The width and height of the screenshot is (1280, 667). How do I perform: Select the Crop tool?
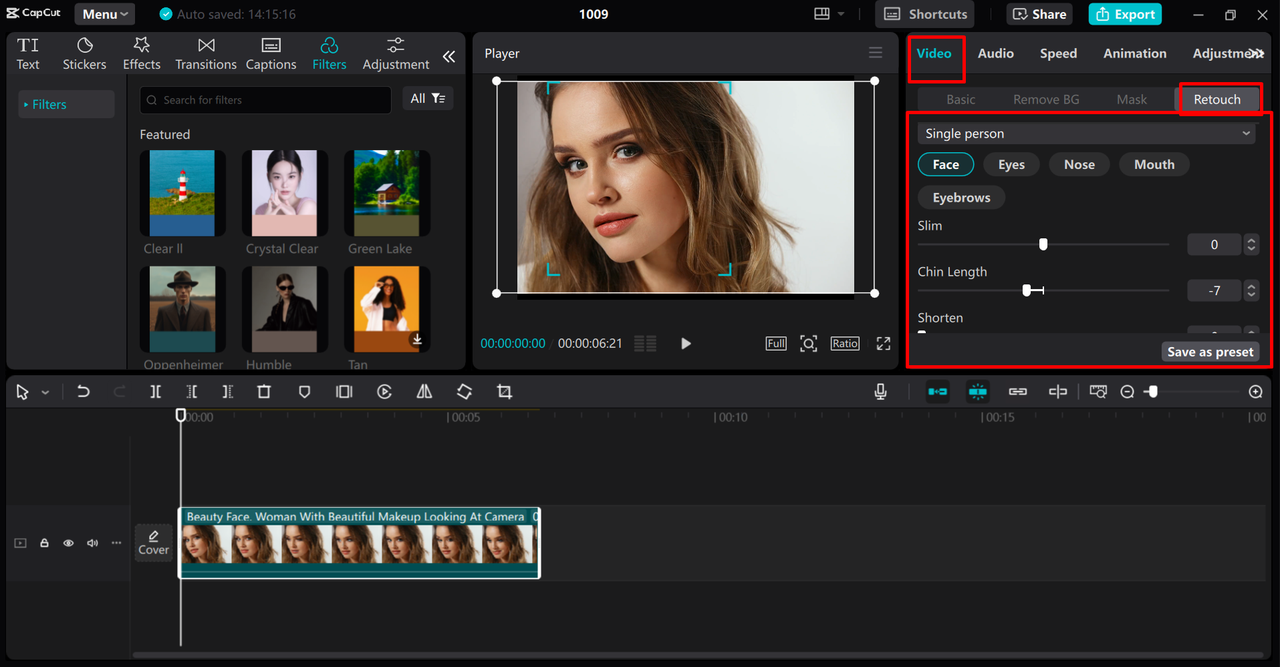(504, 392)
